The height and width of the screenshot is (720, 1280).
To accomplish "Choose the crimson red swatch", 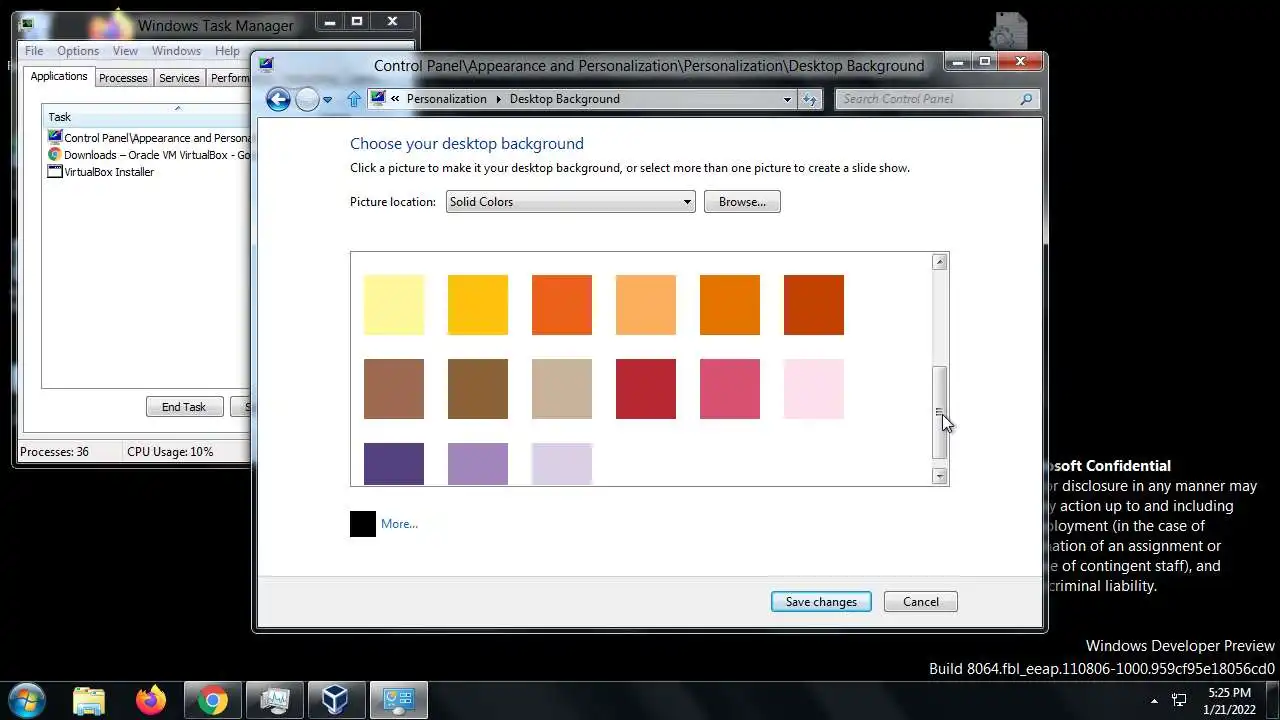I will point(646,389).
